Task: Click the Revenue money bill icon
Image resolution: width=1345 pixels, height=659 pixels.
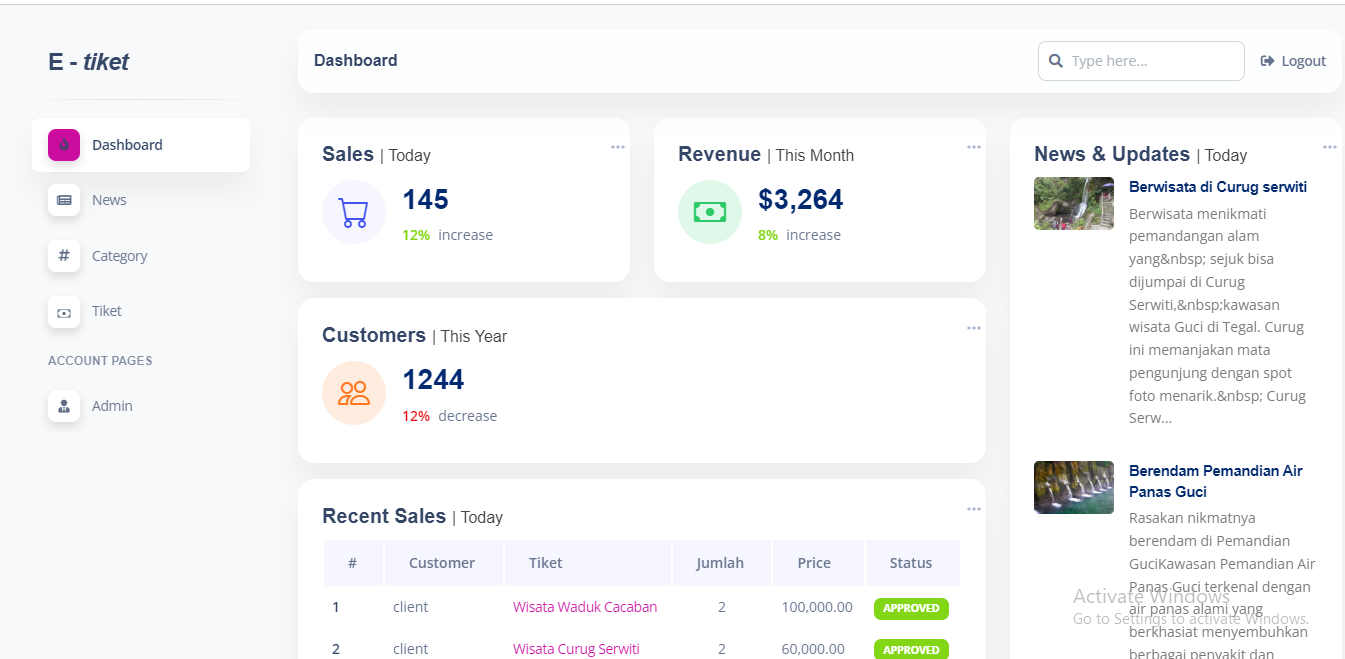Action: click(x=709, y=212)
